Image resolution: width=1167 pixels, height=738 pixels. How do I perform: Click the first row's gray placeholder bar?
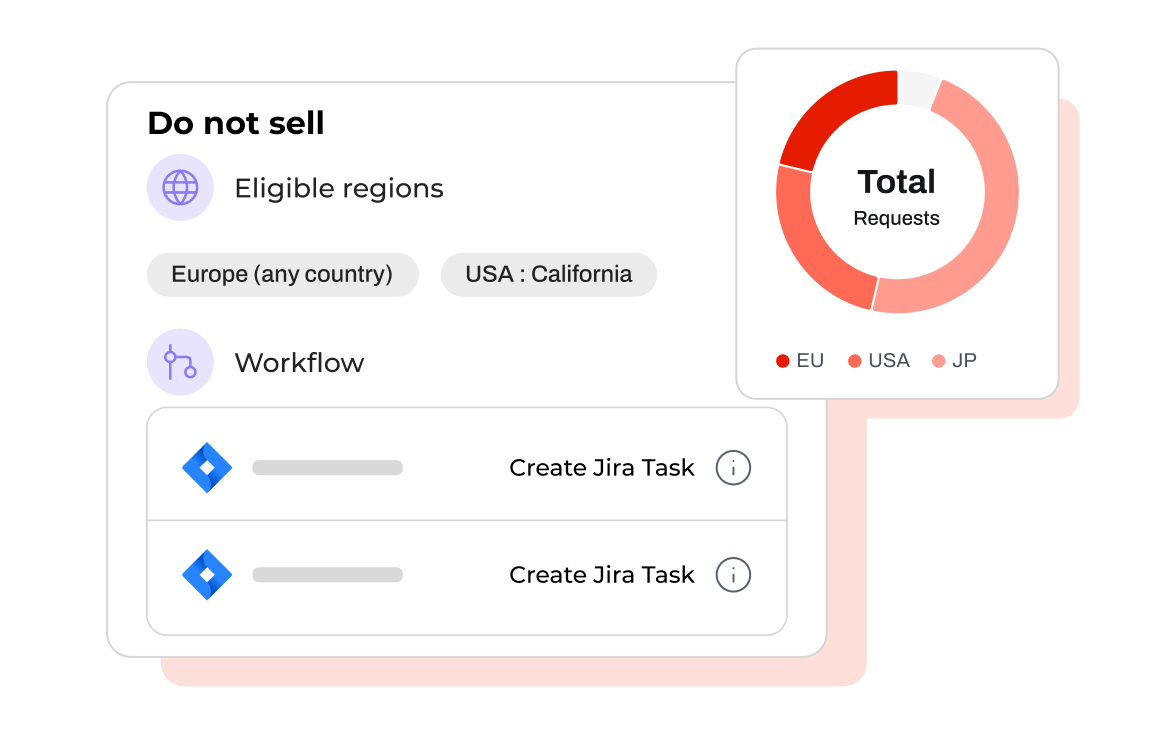[x=327, y=467]
